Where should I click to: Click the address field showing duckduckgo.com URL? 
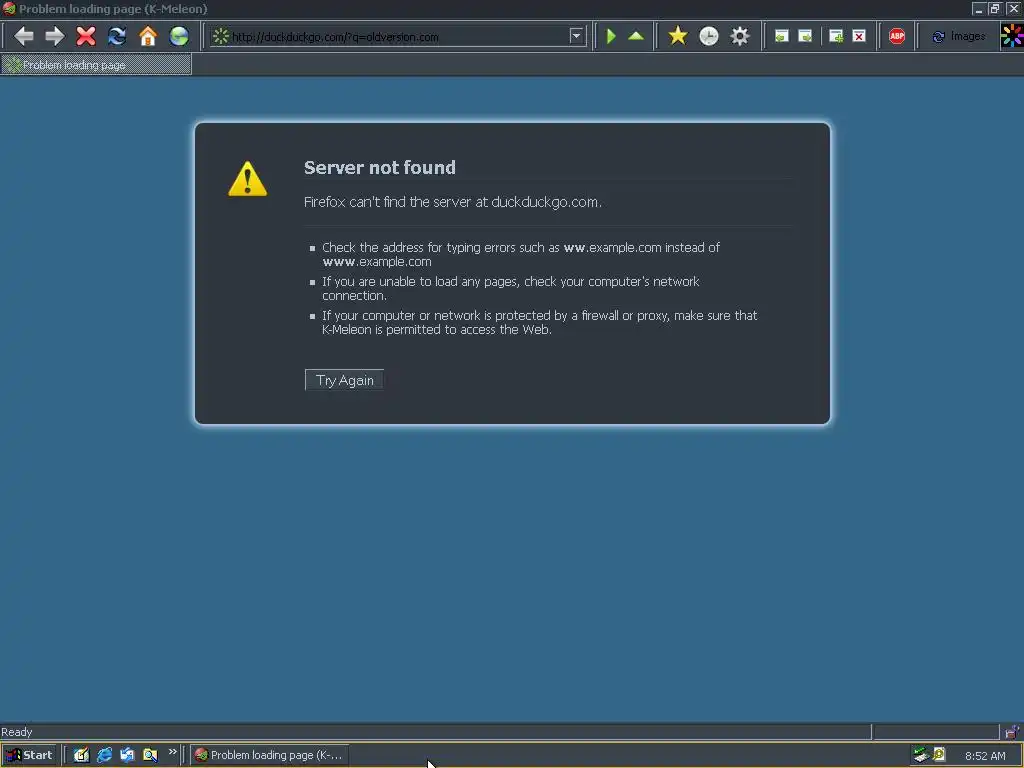click(399, 37)
